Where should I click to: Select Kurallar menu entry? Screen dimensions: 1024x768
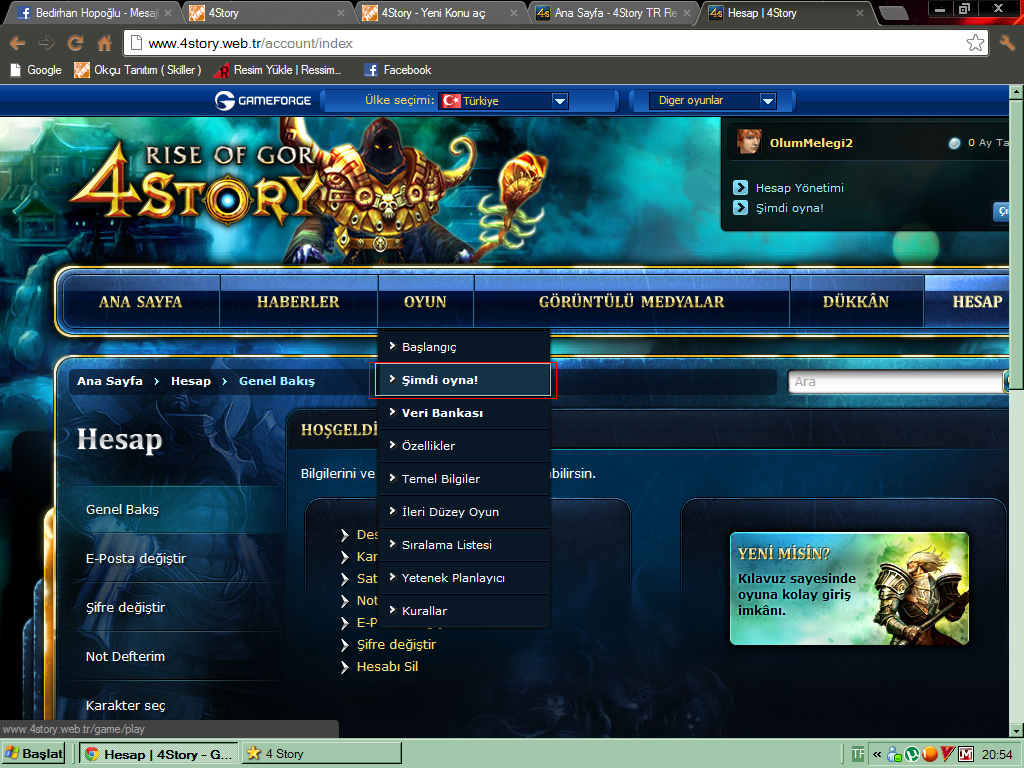click(x=464, y=611)
